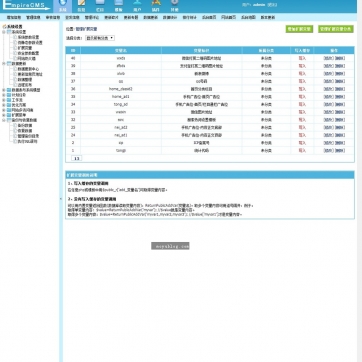Open the 其他 (Other) top navigation icon

(x=175, y=6)
